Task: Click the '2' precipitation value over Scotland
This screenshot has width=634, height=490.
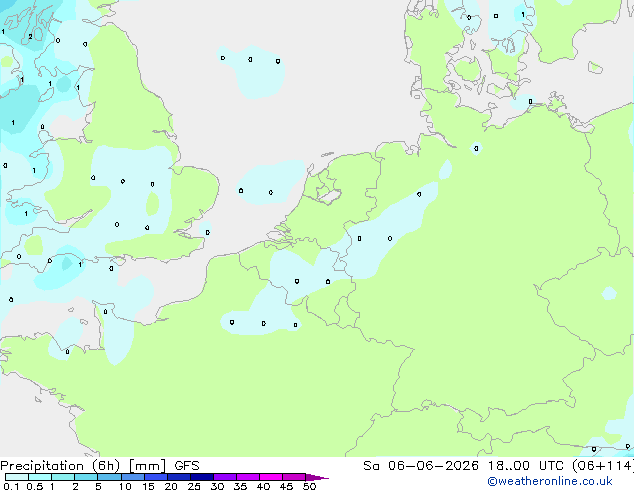Action: click(x=30, y=36)
